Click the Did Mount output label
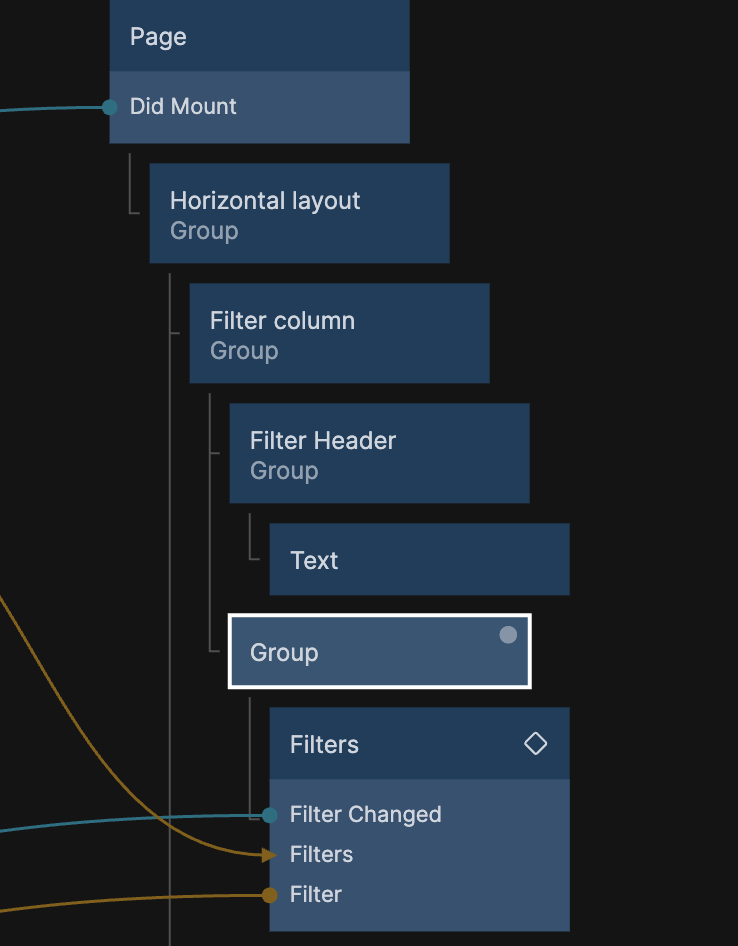 click(x=184, y=107)
